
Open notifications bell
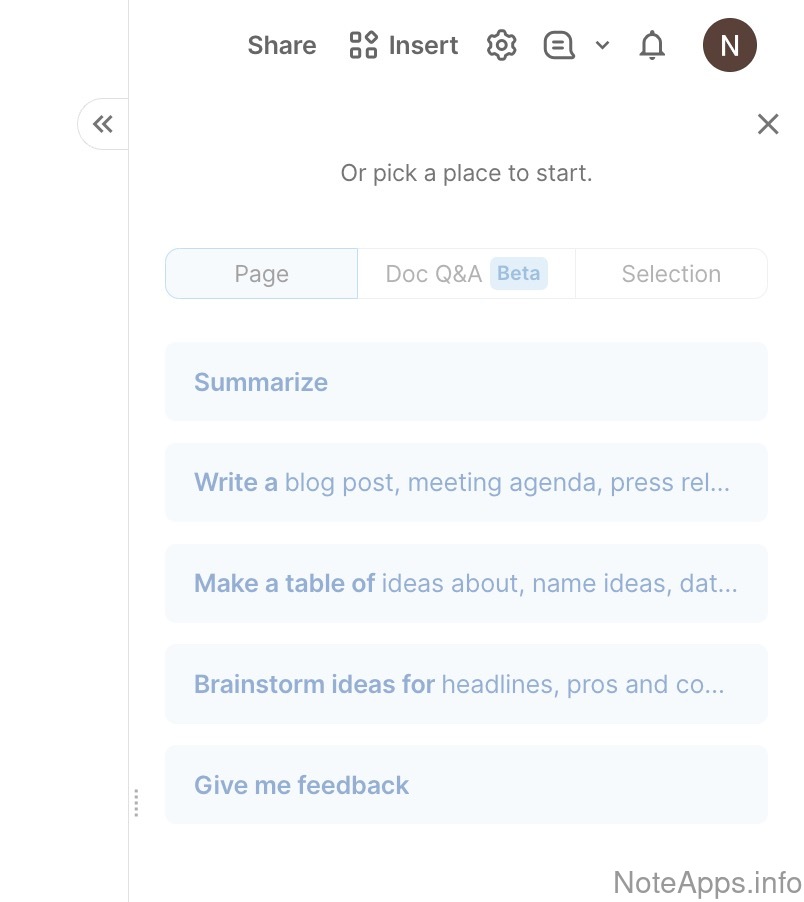(652, 45)
